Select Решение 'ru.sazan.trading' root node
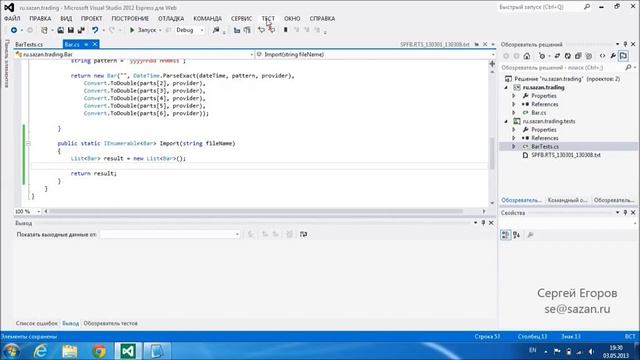 (567, 79)
